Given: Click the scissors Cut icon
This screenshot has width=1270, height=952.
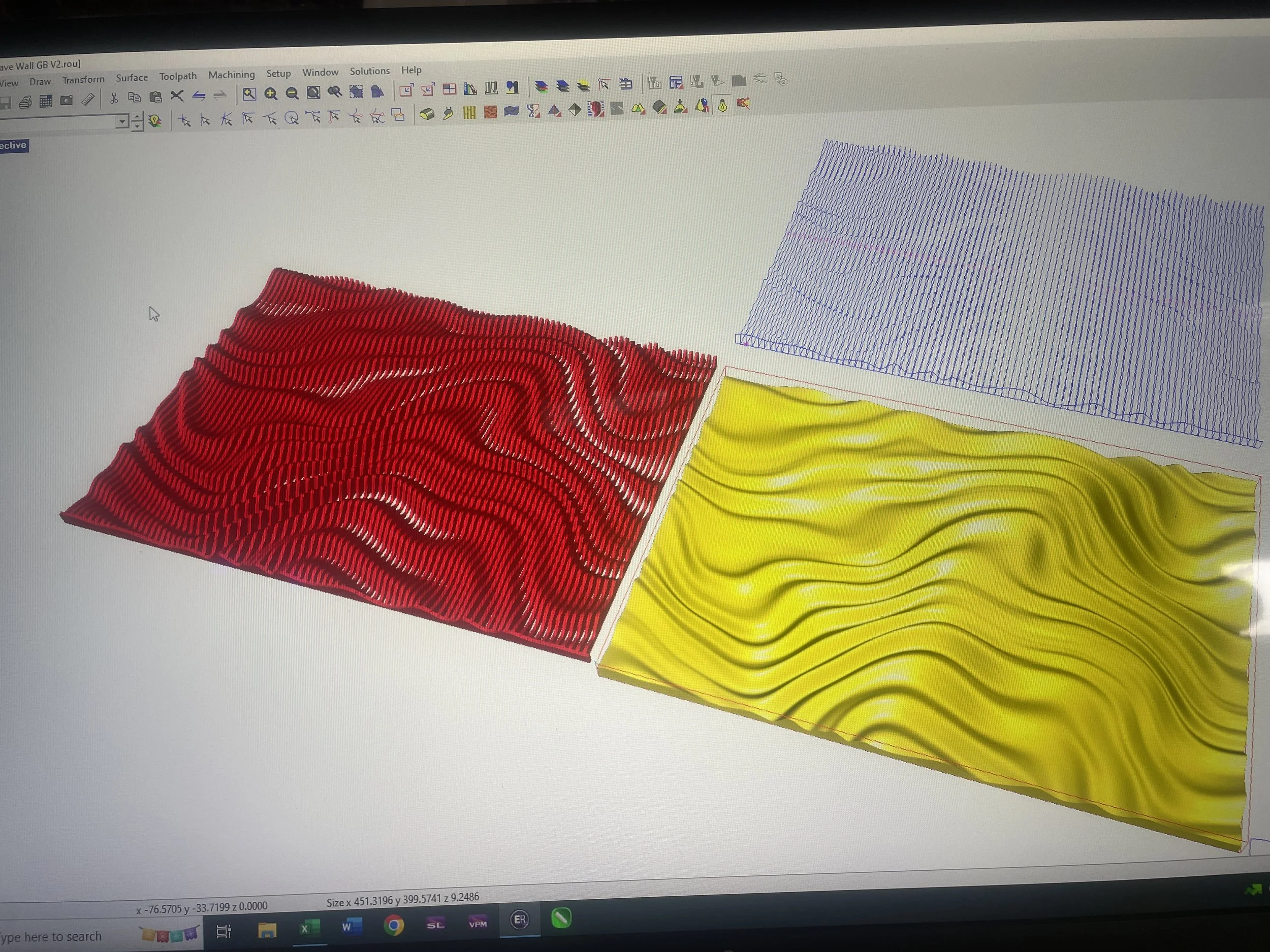Looking at the screenshot, I should (114, 98).
